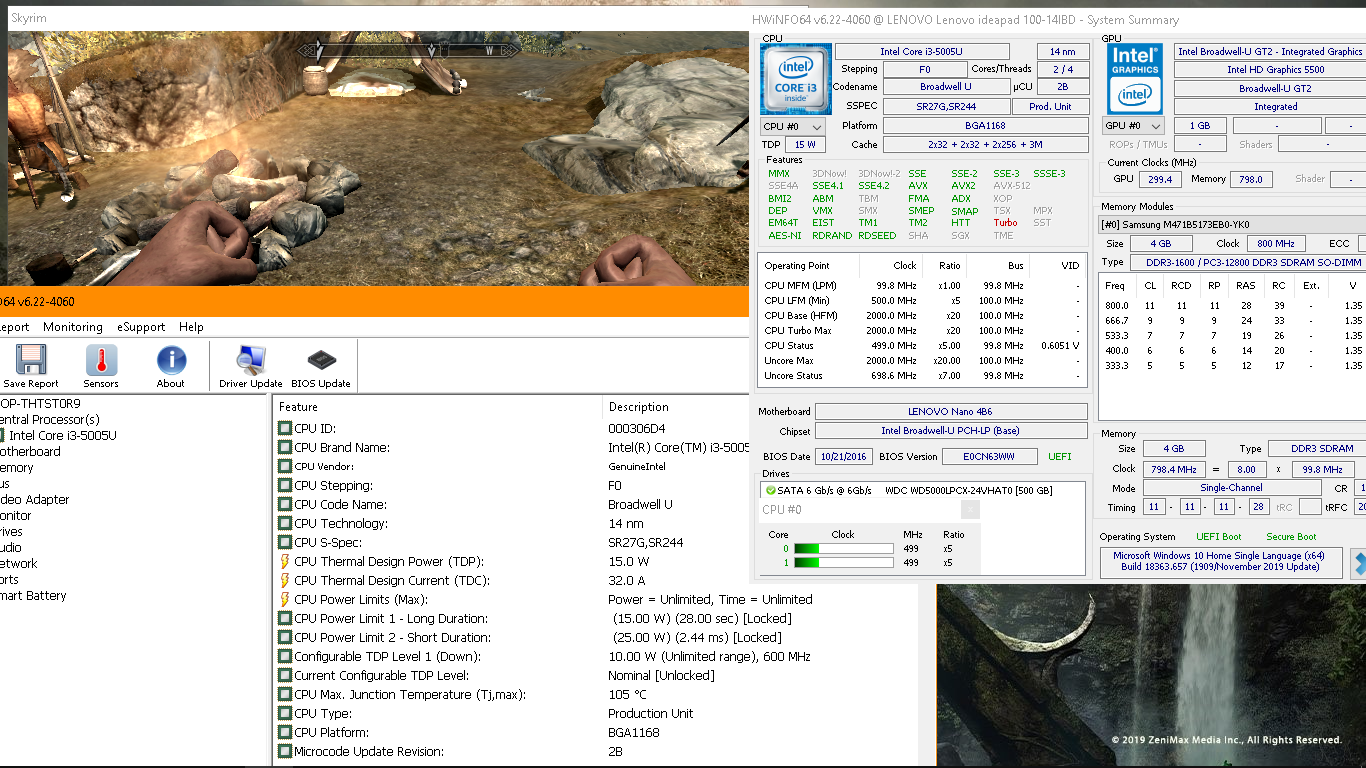The width and height of the screenshot is (1366, 768).
Task: Click the SR27G,SR244 SSPEC field
Action: click(946, 107)
